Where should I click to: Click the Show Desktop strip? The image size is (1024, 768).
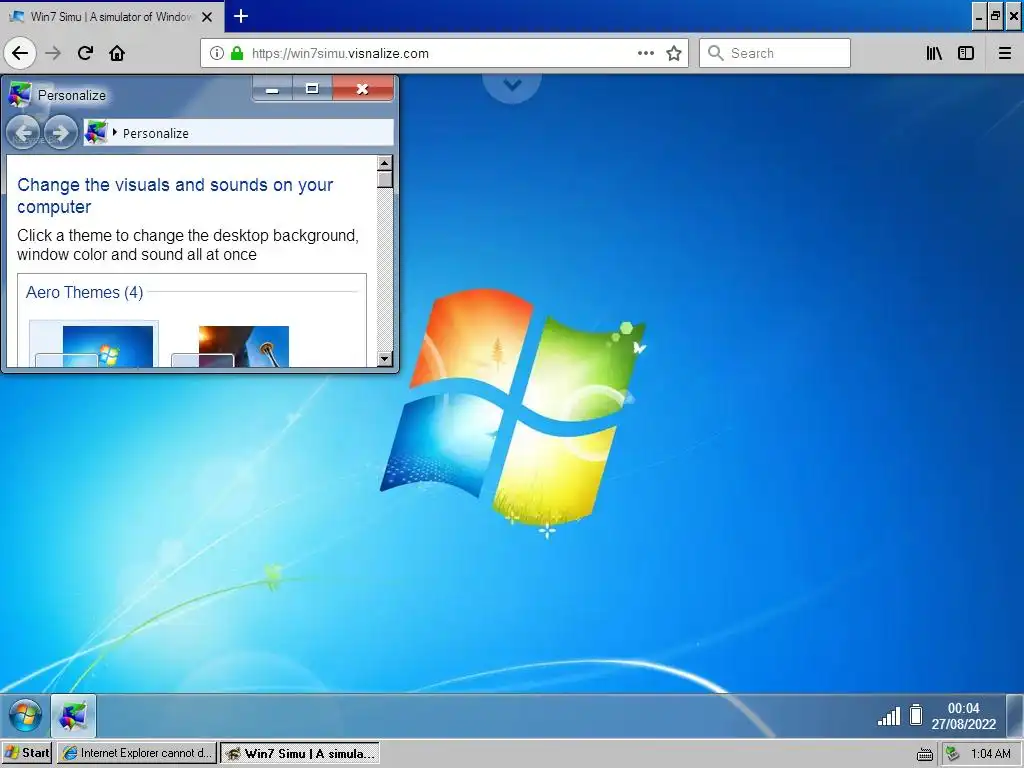(x=1014, y=716)
